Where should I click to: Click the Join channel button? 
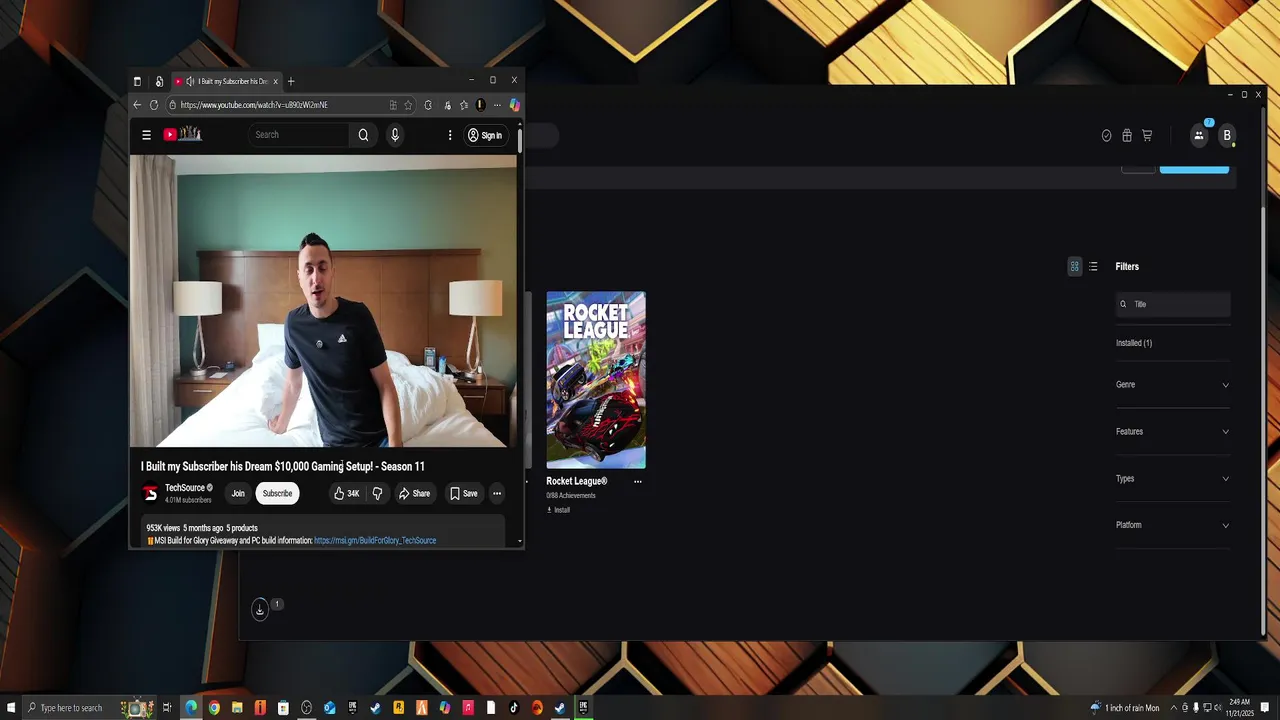point(238,493)
